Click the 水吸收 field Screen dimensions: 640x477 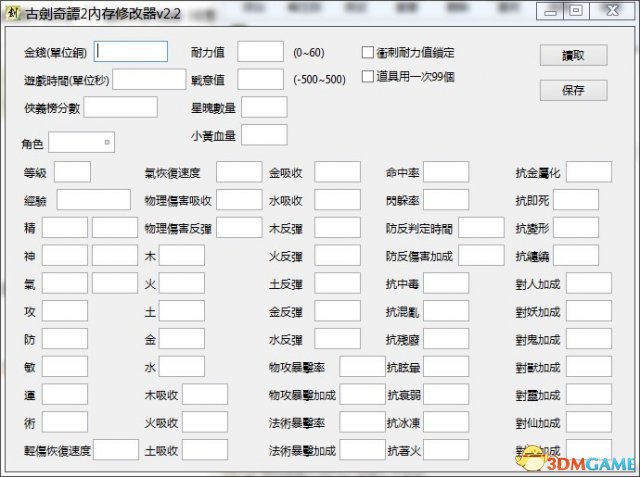click(338, 200)
